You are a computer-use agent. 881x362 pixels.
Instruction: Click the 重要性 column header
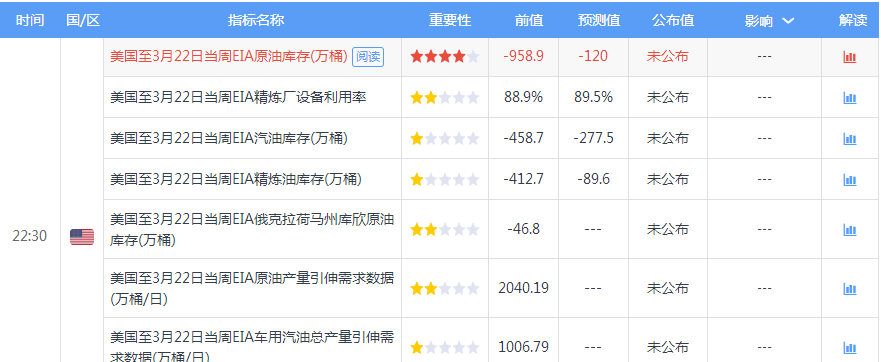point(450,21)
